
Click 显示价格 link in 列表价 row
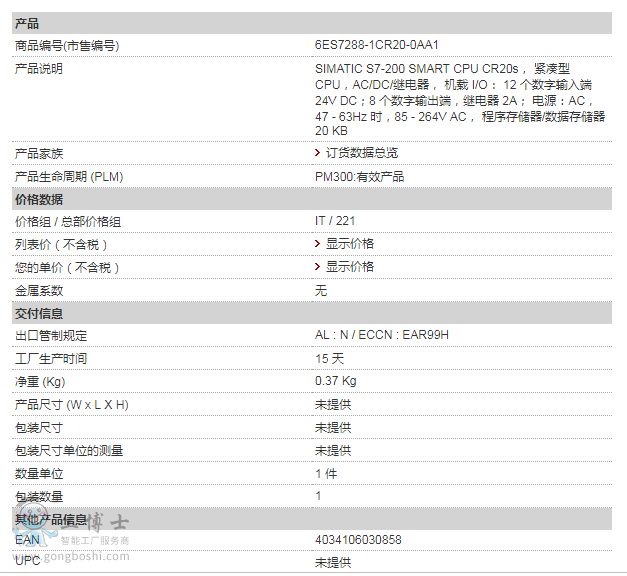[350, 244]
